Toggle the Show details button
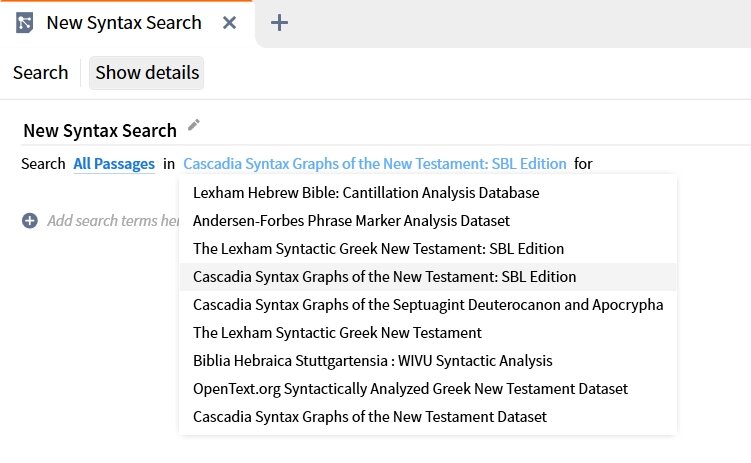This screenshot has height=463, width=751. pos(147,73)
